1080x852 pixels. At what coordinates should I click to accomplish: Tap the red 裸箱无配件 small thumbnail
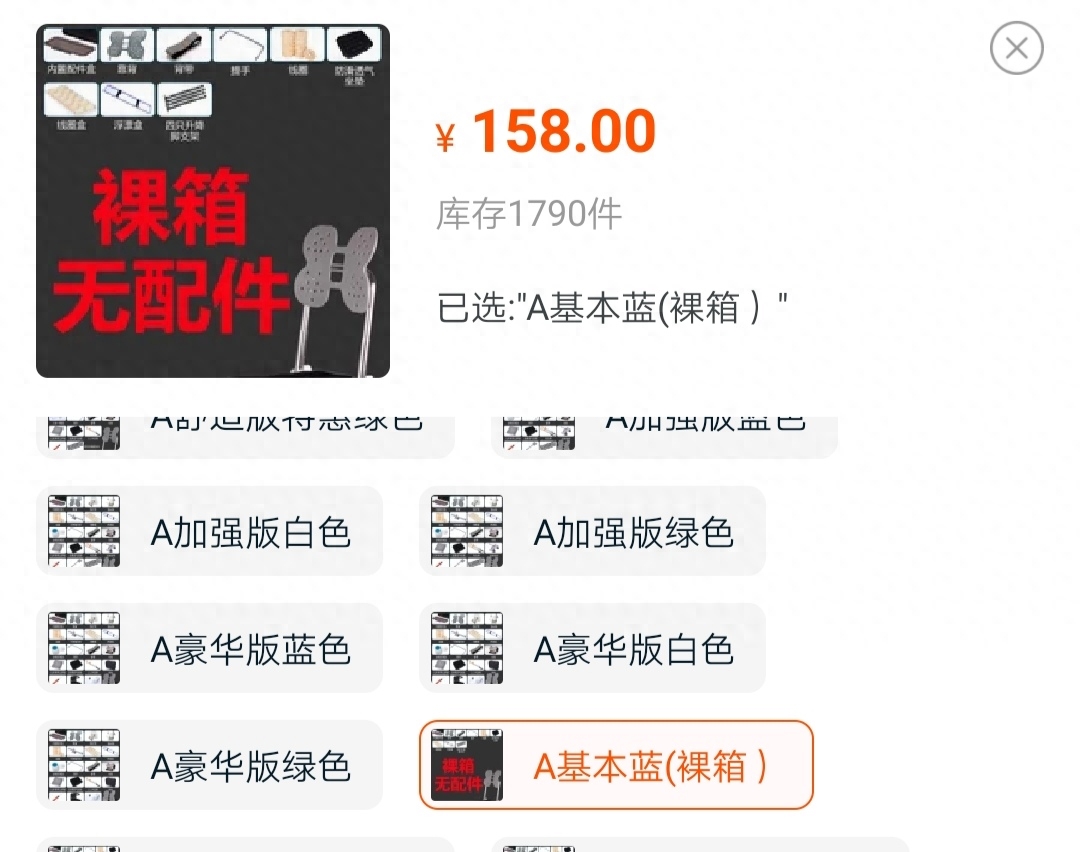tap(467, 765)
